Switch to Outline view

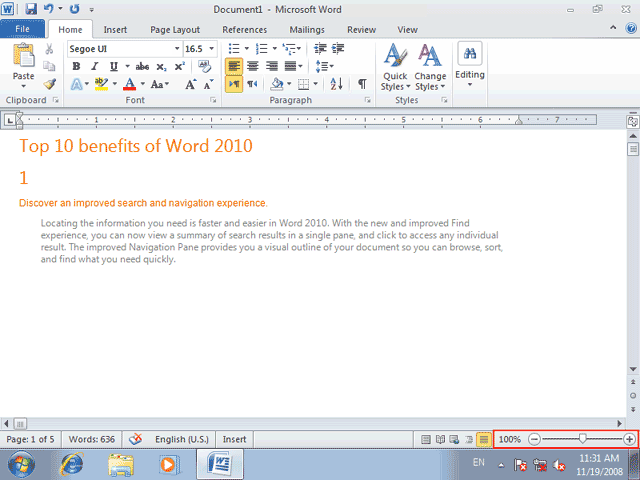[x=469, y=440]
